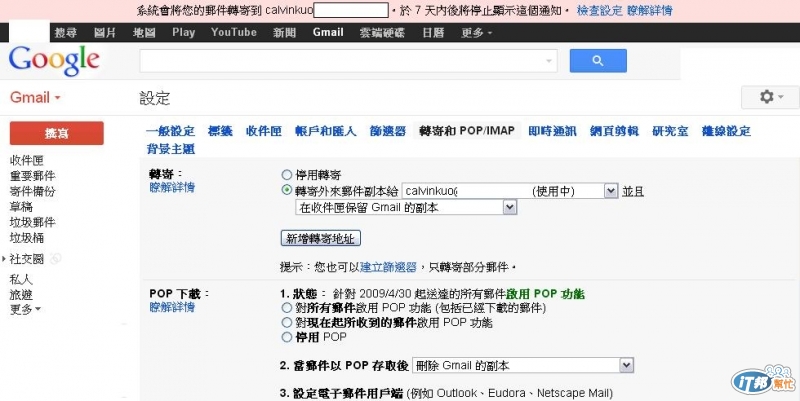The height and width of the screenshot is (401, 800).
Task: Expand the 更多 menu in top bar
Action: click(477, 33)
